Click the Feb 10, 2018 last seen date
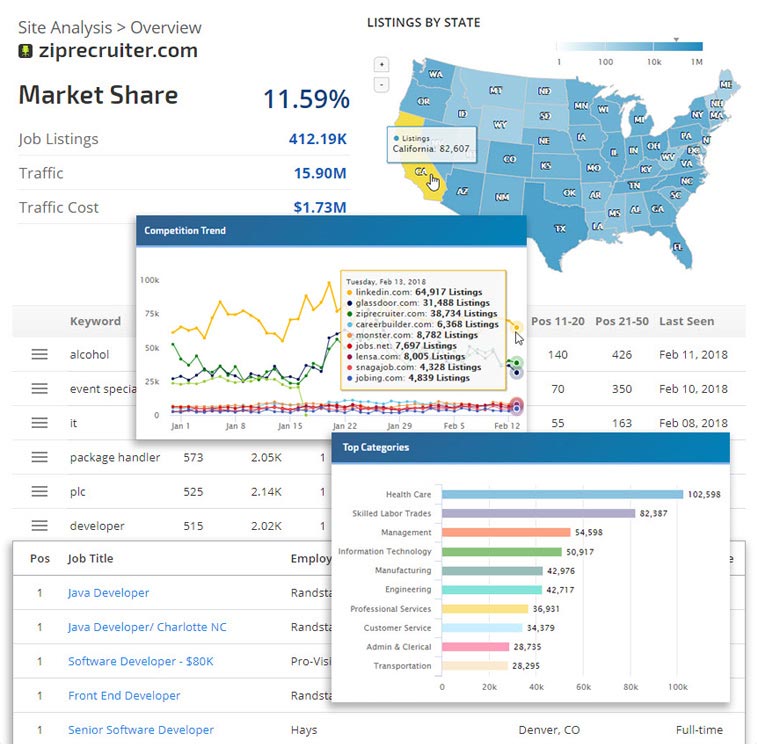The width and height of the screenshot is (757, 744). [x=693, y=389]
